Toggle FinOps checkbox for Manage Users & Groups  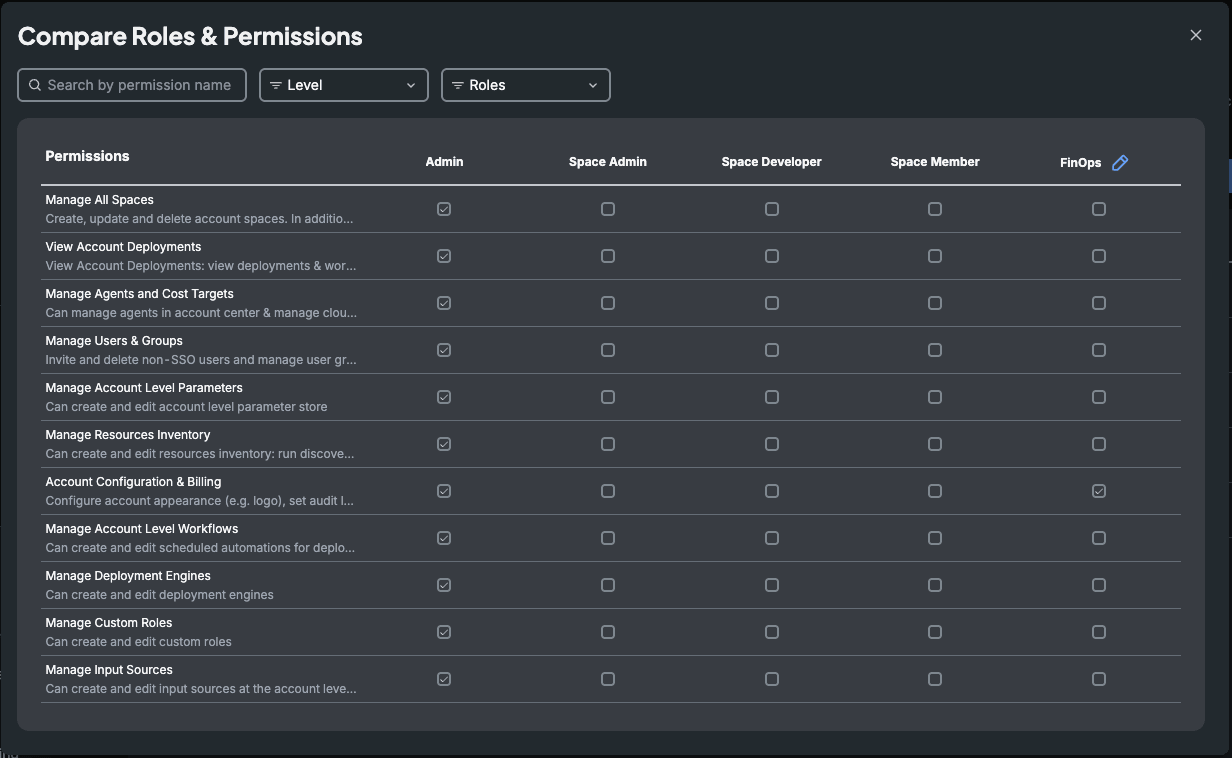1099,350
